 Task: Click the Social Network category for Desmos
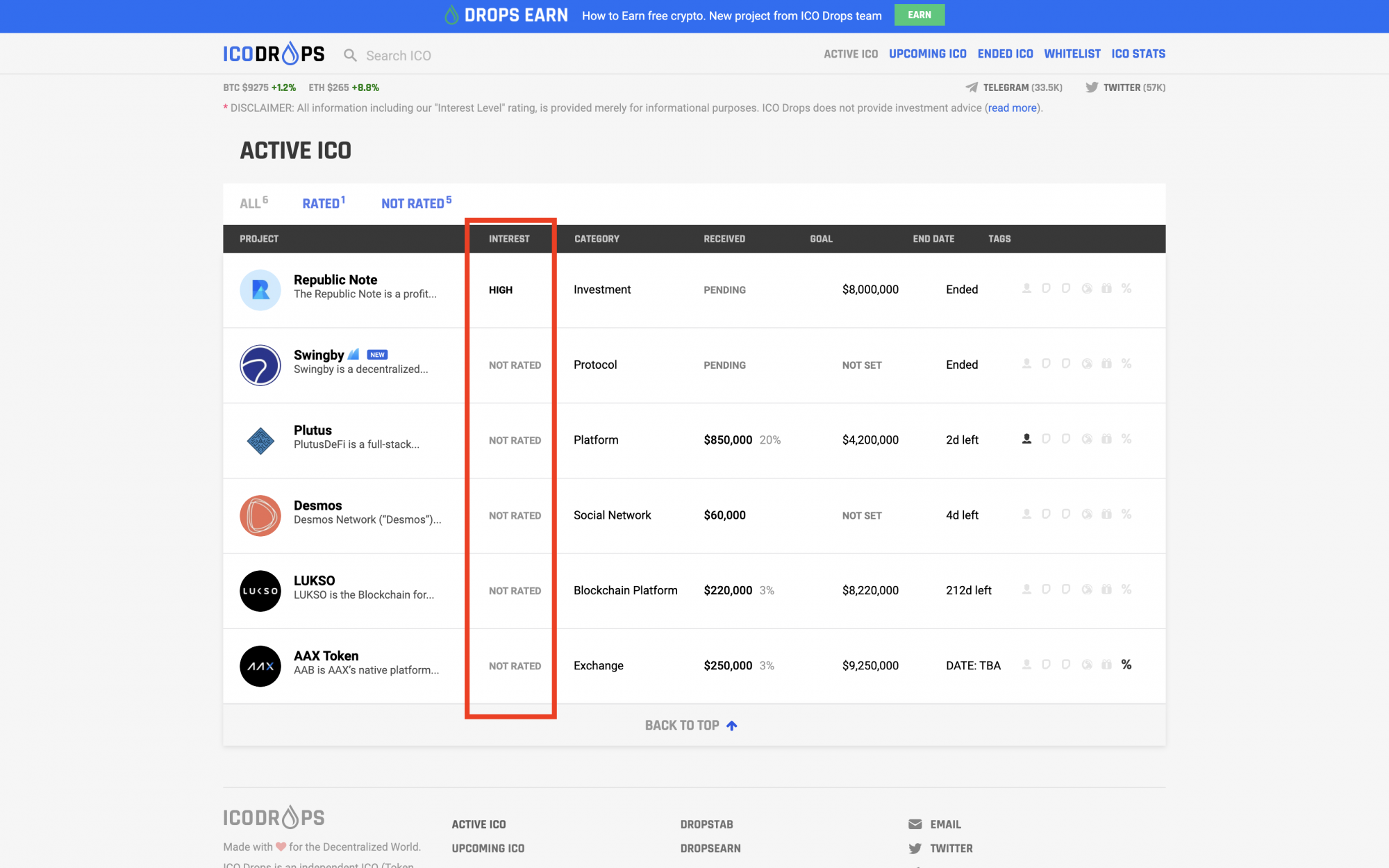612,515
